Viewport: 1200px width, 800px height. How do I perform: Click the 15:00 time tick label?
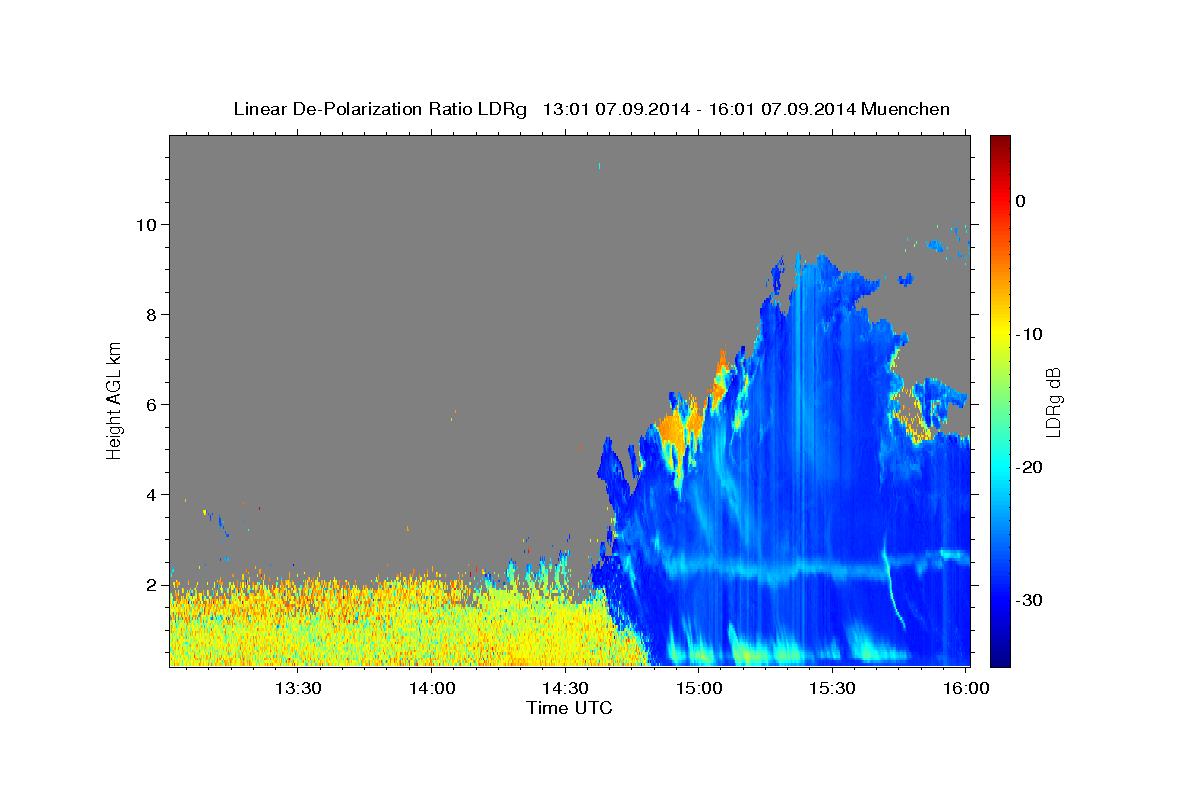coord(698,688)
